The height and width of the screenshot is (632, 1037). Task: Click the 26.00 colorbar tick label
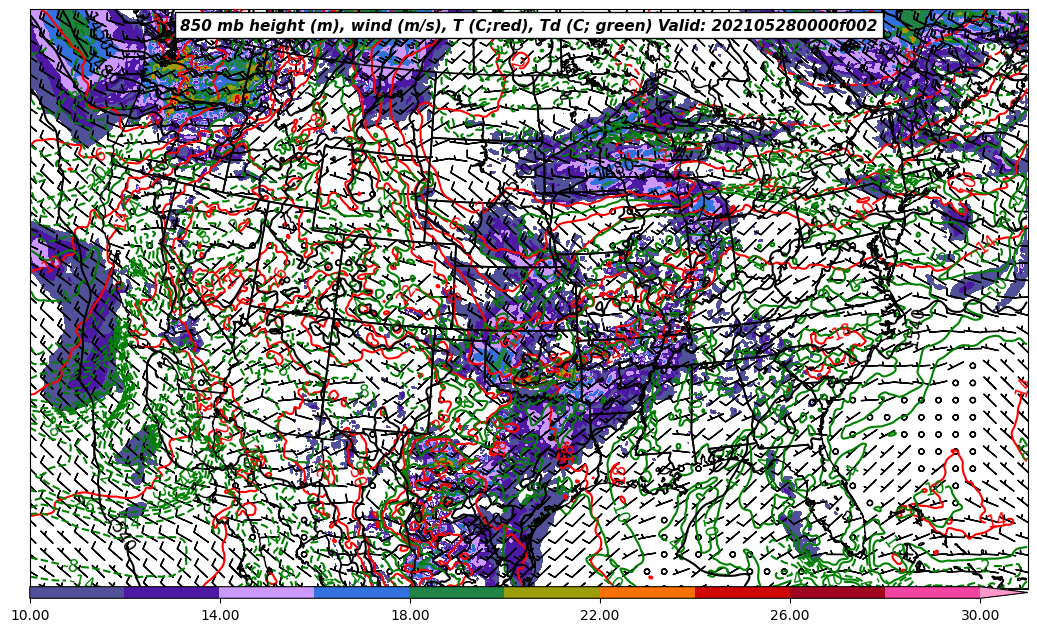(790, 615)
